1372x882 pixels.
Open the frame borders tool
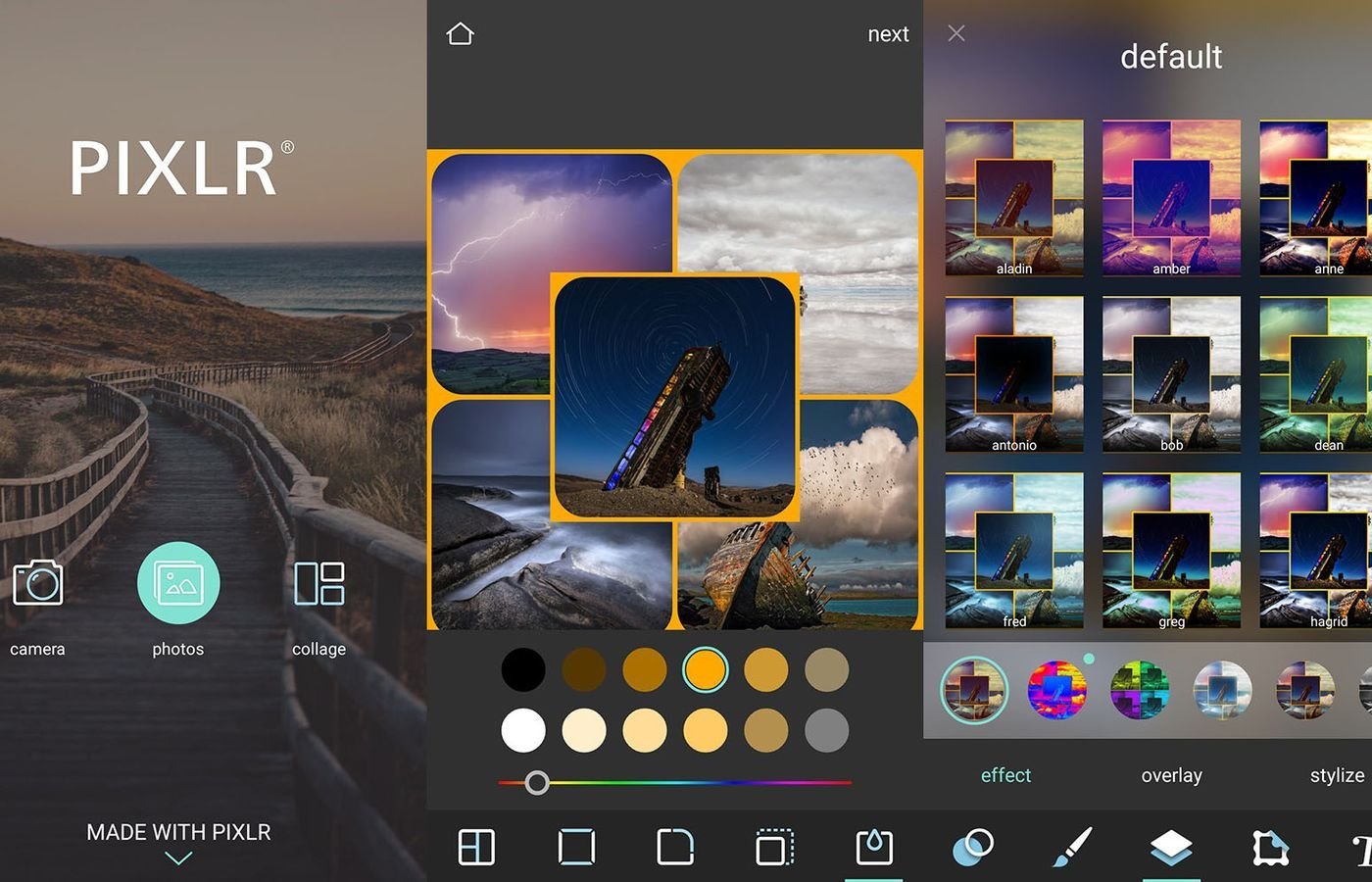point(1270,847)
